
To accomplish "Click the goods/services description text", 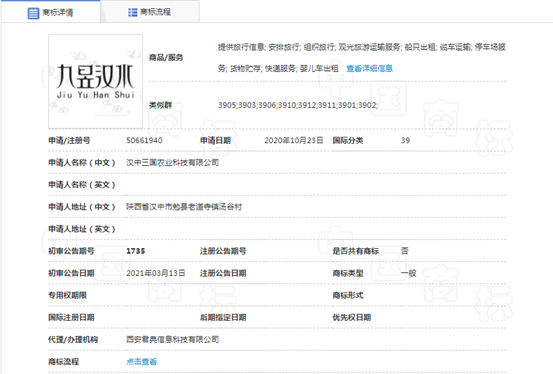I will (362, 58).
